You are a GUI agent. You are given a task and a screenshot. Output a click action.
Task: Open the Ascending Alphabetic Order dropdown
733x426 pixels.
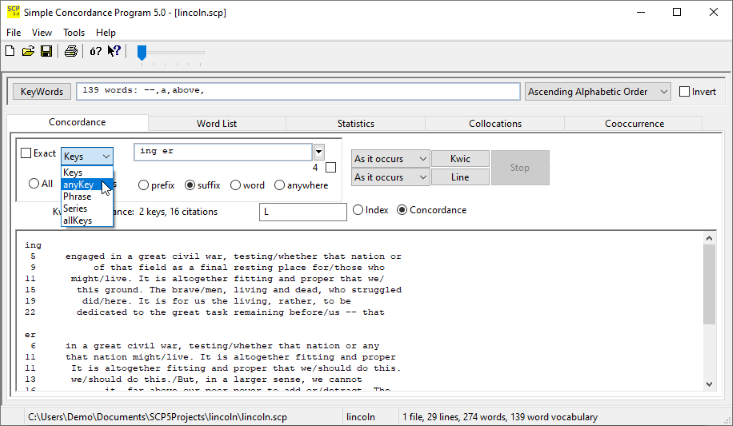pos(597,92)
